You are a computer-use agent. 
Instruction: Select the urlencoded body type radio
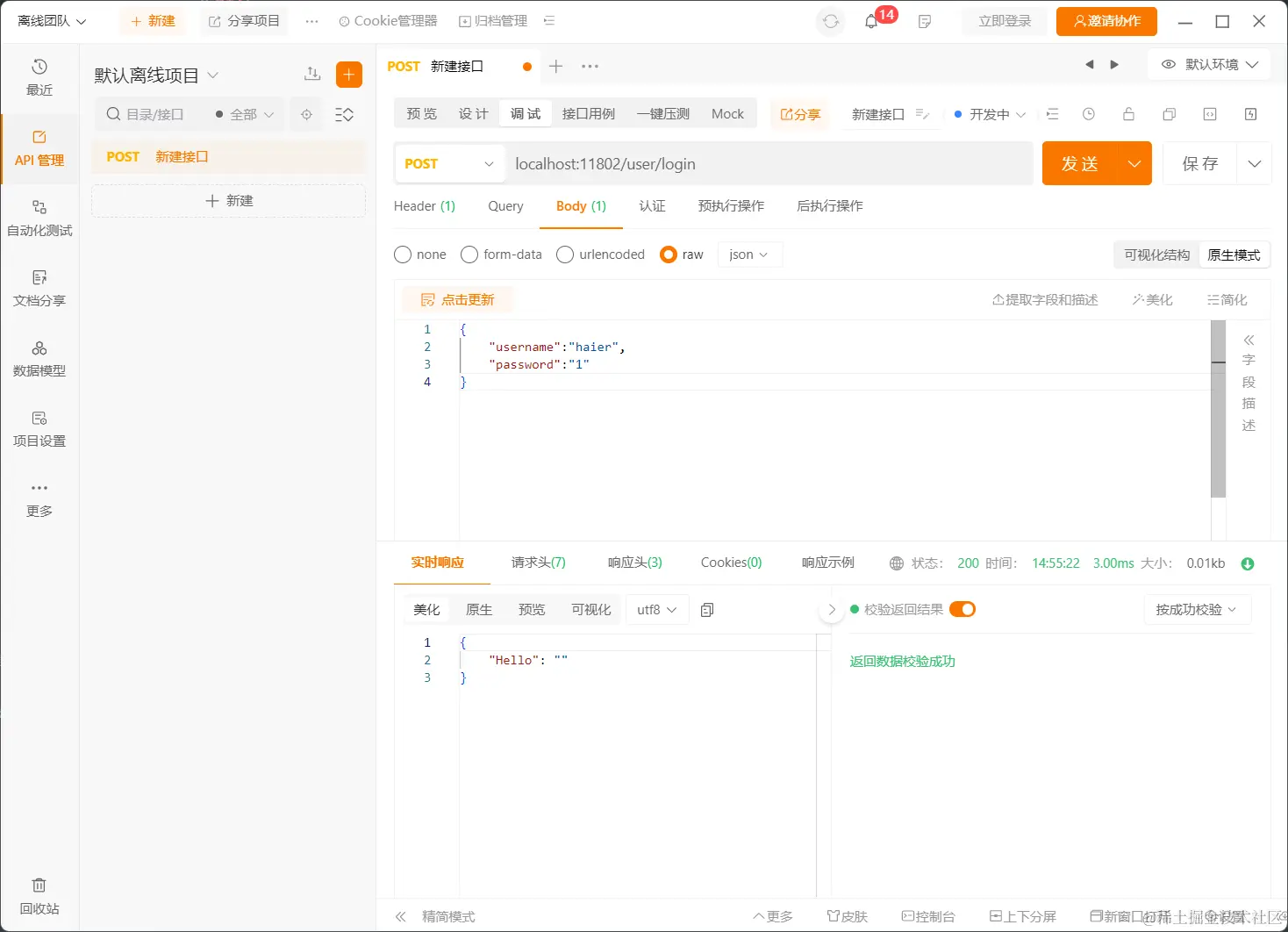565,255
